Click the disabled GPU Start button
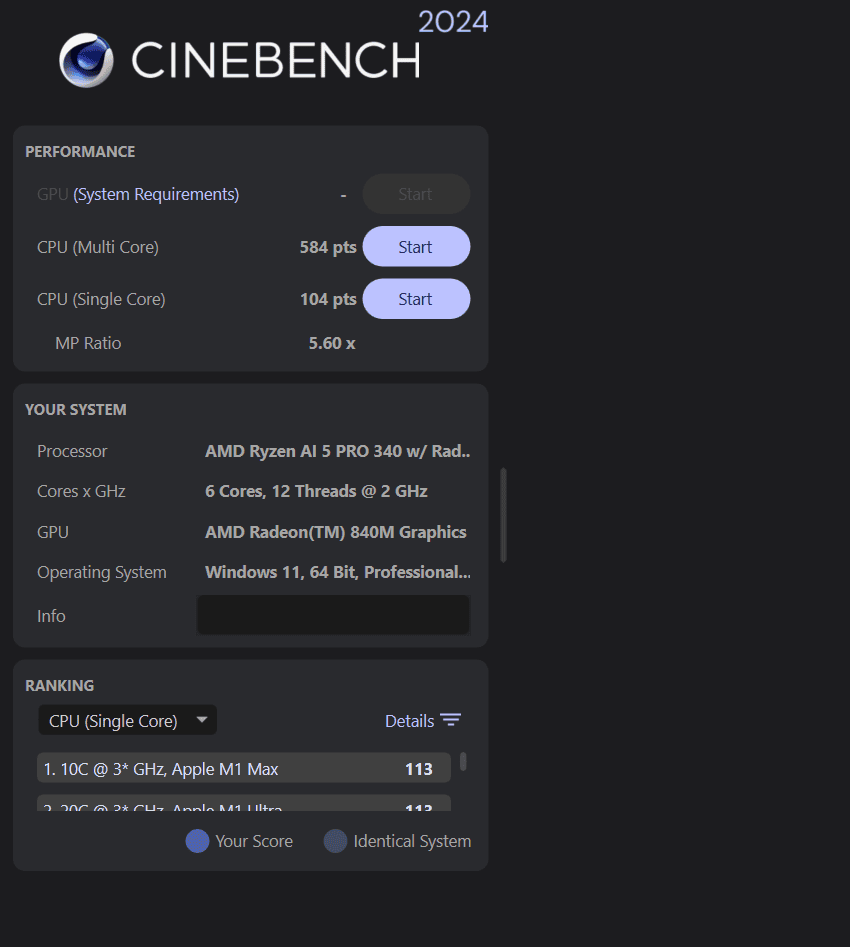The height and width of the screenshot is (947, 850). 416,194
